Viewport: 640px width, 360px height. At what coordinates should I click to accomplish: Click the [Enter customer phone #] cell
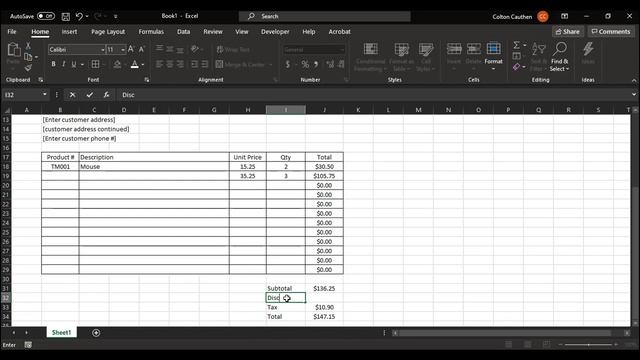[x=80, y=138]
